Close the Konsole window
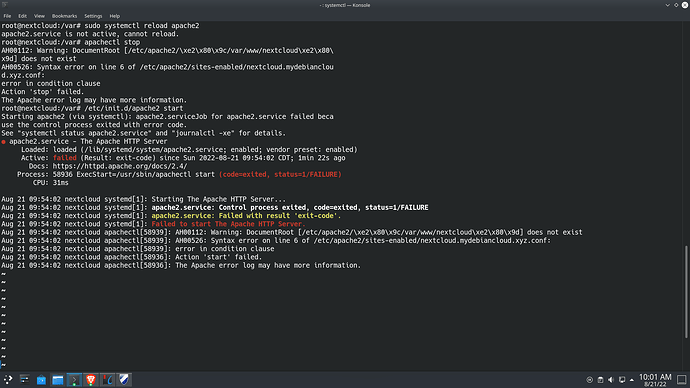 pyautogui.click(x=685, y=5)
